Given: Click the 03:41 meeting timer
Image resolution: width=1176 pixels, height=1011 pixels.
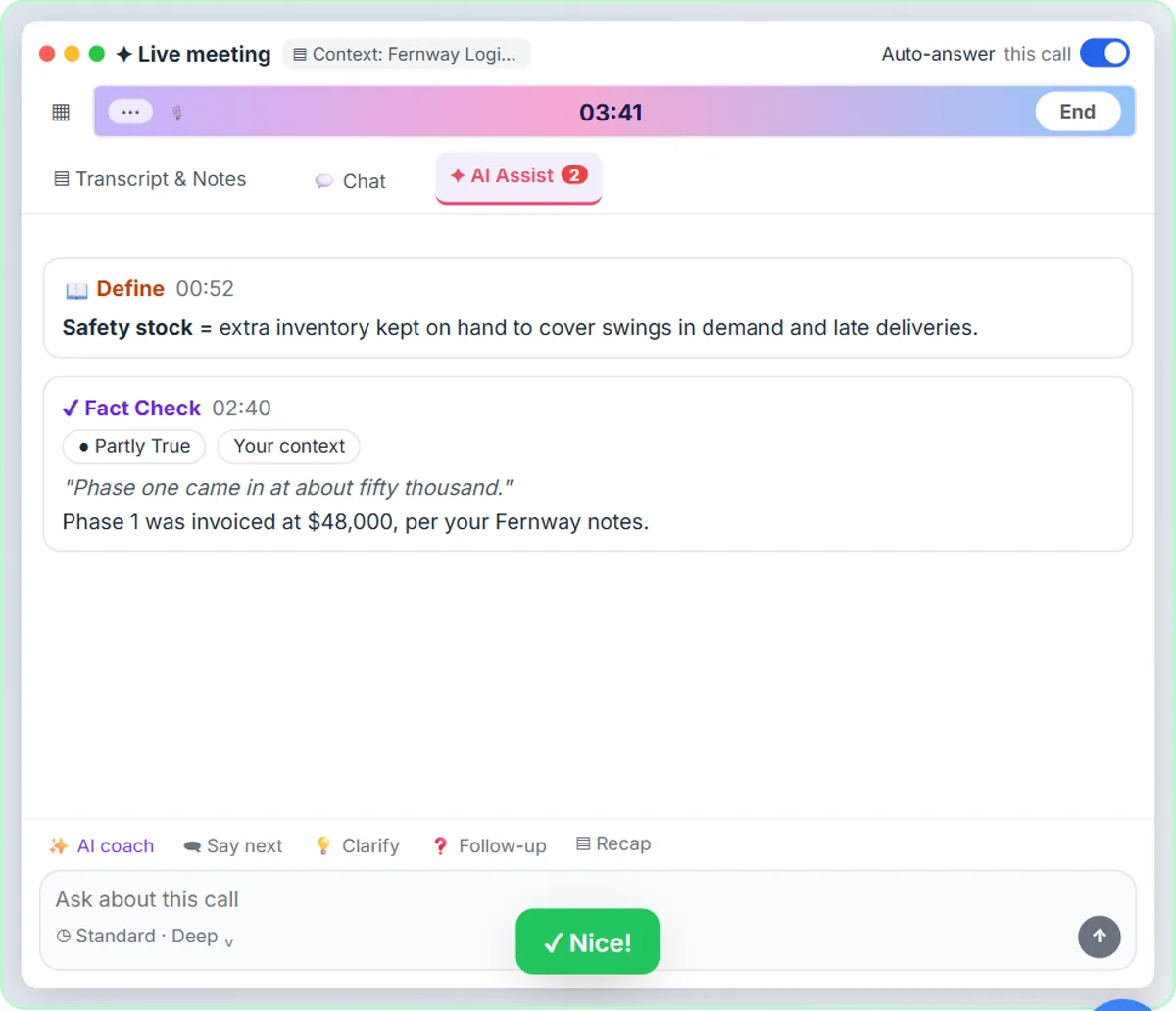Looking at the screenshot, I should pos(611,113).
